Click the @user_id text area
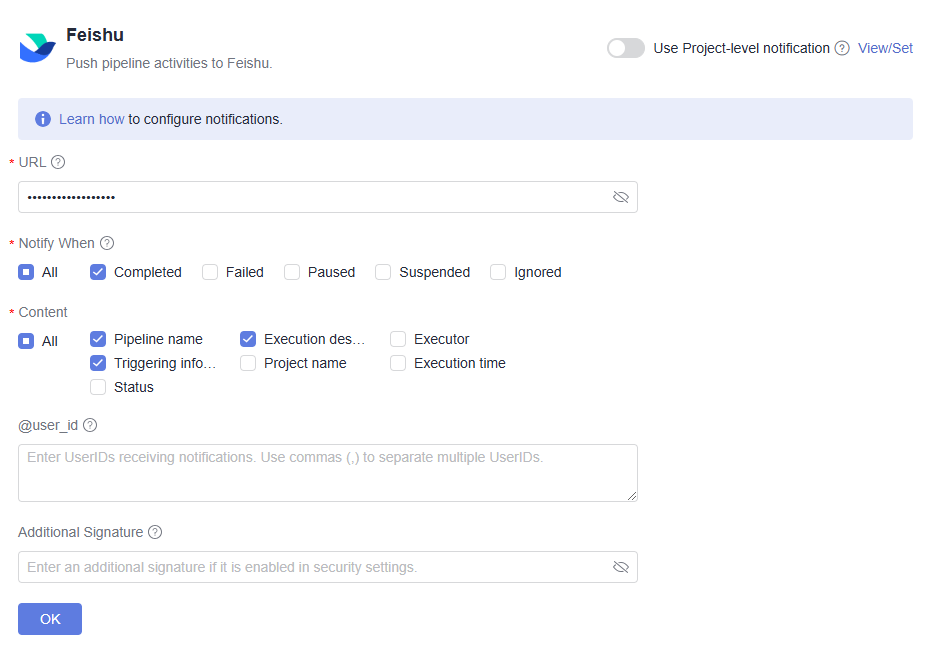 (328, 473)
